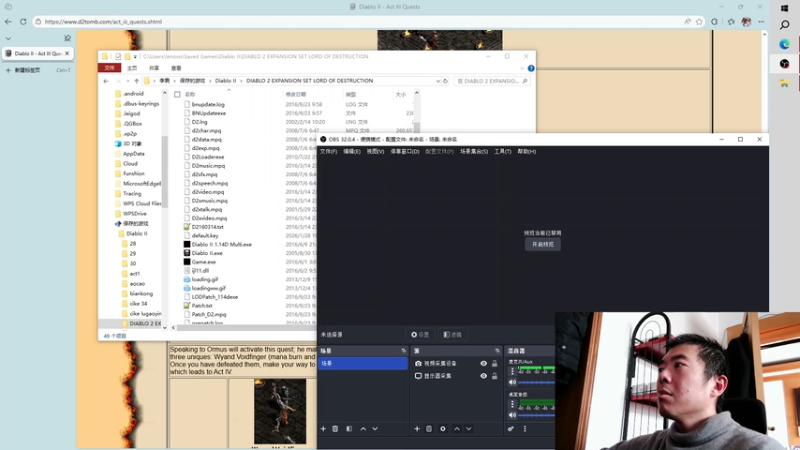Image resolution: width=800 pixels, height=450 pixels.
Task: Move the selected source down
Action: (468, 429)
